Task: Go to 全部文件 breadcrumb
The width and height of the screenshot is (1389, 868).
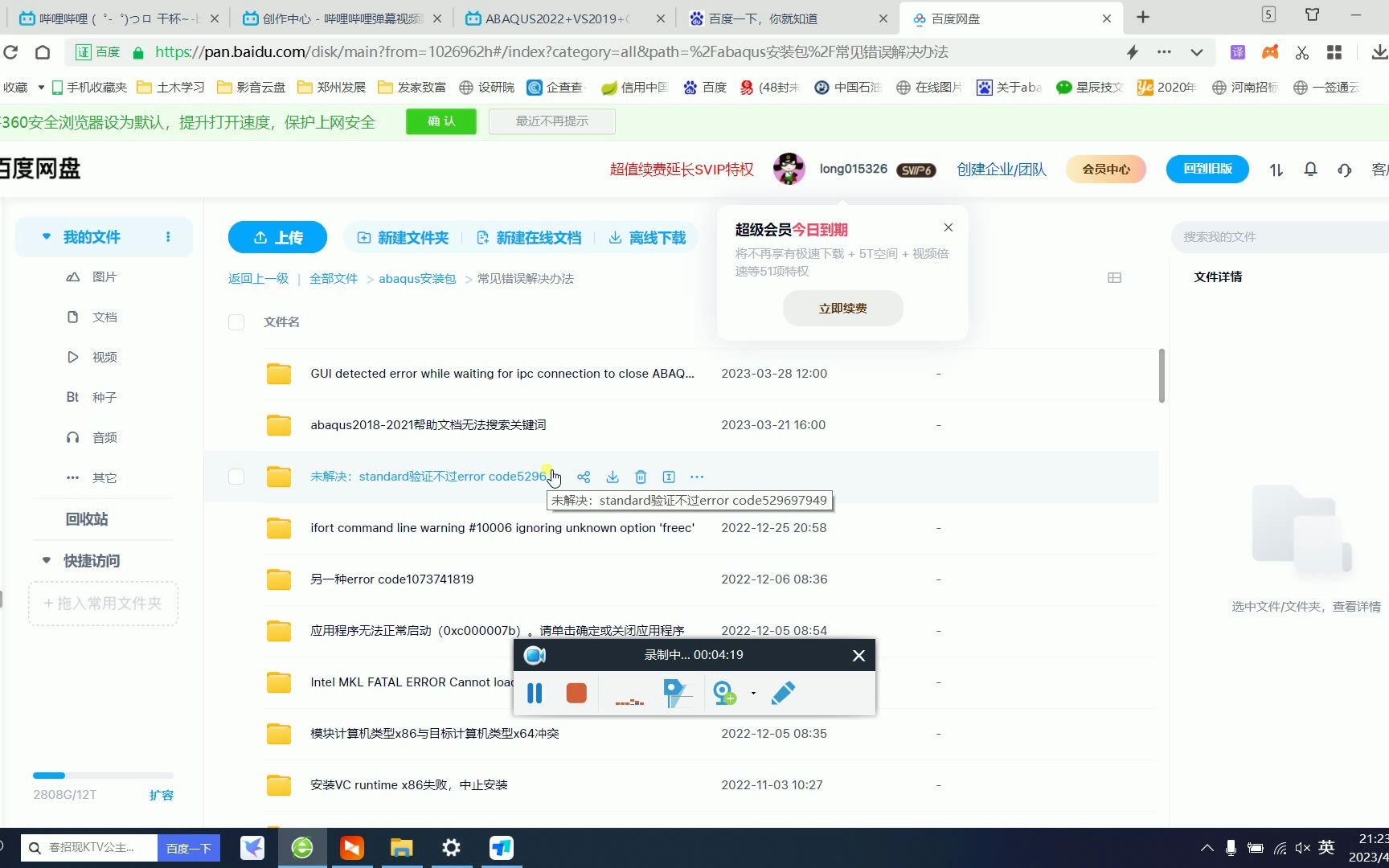Action: tap(334, 279)
